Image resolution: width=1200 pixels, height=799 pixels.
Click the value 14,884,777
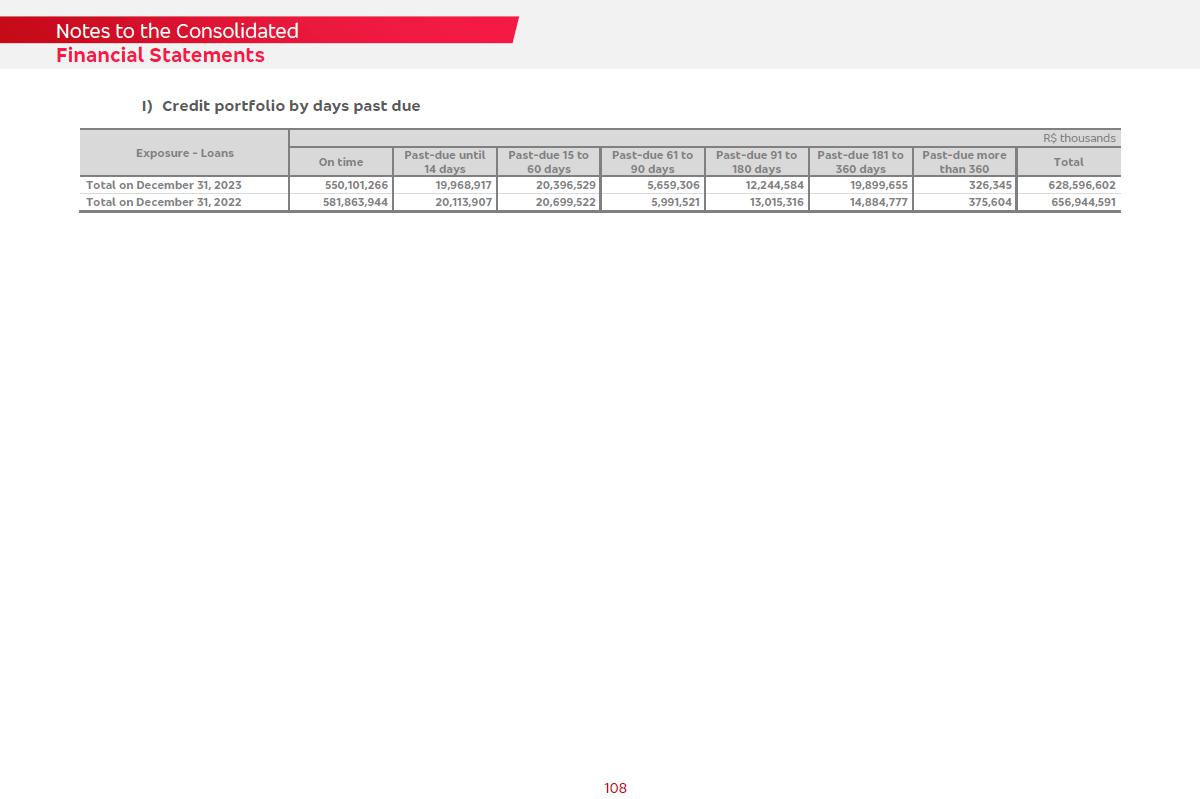click(879, 202)
